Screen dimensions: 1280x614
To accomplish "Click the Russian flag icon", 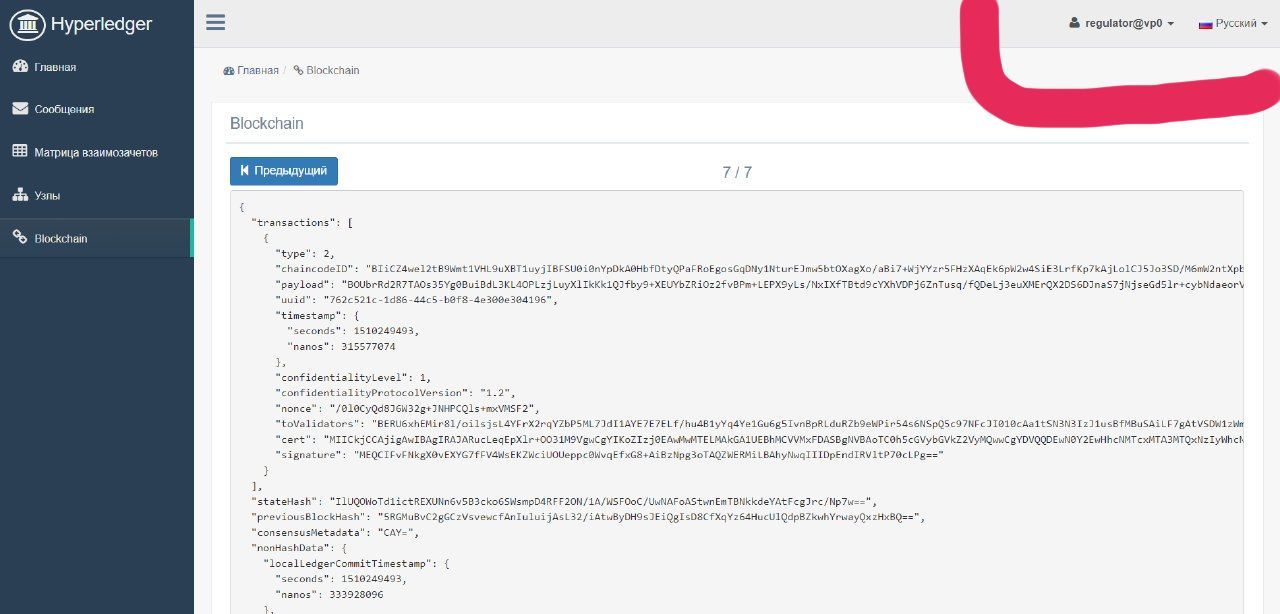I will 1205,23.
